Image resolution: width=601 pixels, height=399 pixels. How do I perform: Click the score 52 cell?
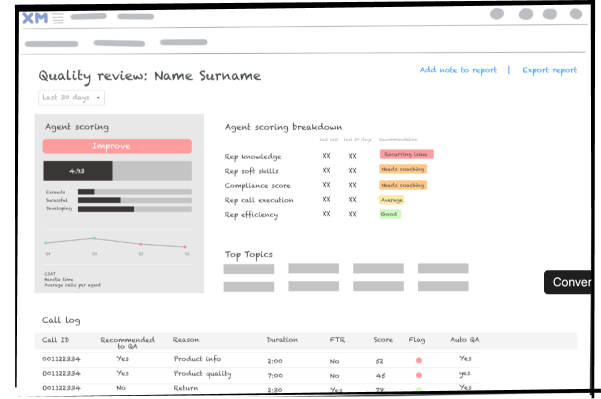pyautogui.click(x=379, y=361)
